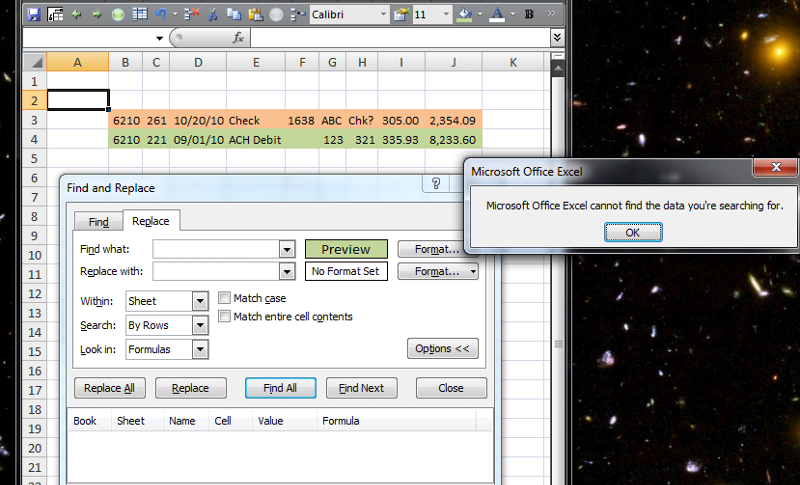This screenshot has height=485, width=800.
Task: Sort results by the Formula column header
Action: click(x=396, y=421)
